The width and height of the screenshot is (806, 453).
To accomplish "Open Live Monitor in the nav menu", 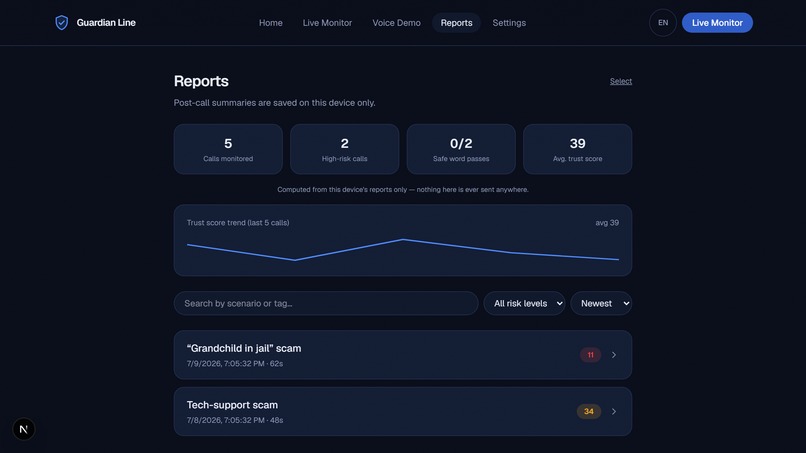I will [x=327, y=23].
